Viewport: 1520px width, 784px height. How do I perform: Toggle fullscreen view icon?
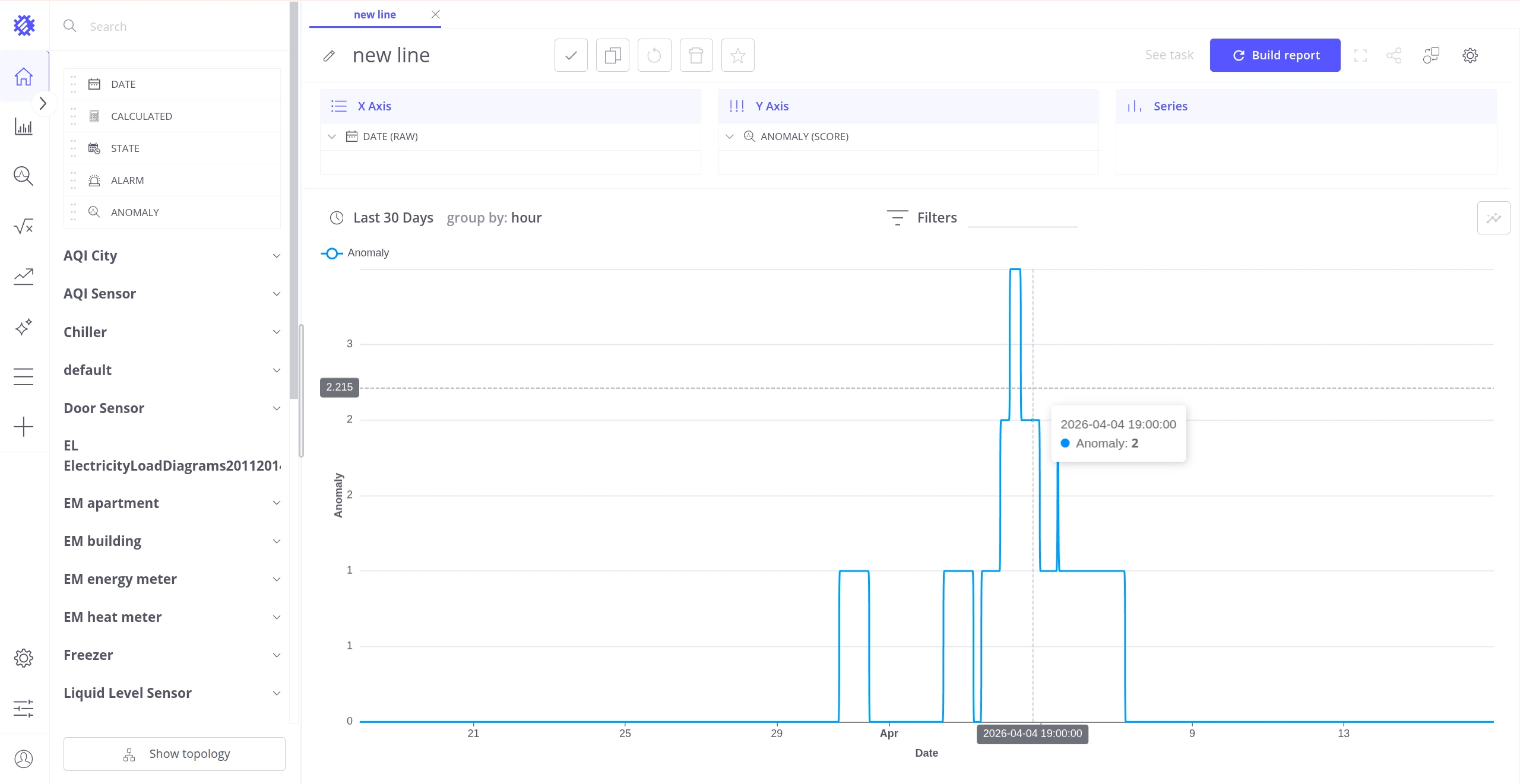[x=1361, y=56]
